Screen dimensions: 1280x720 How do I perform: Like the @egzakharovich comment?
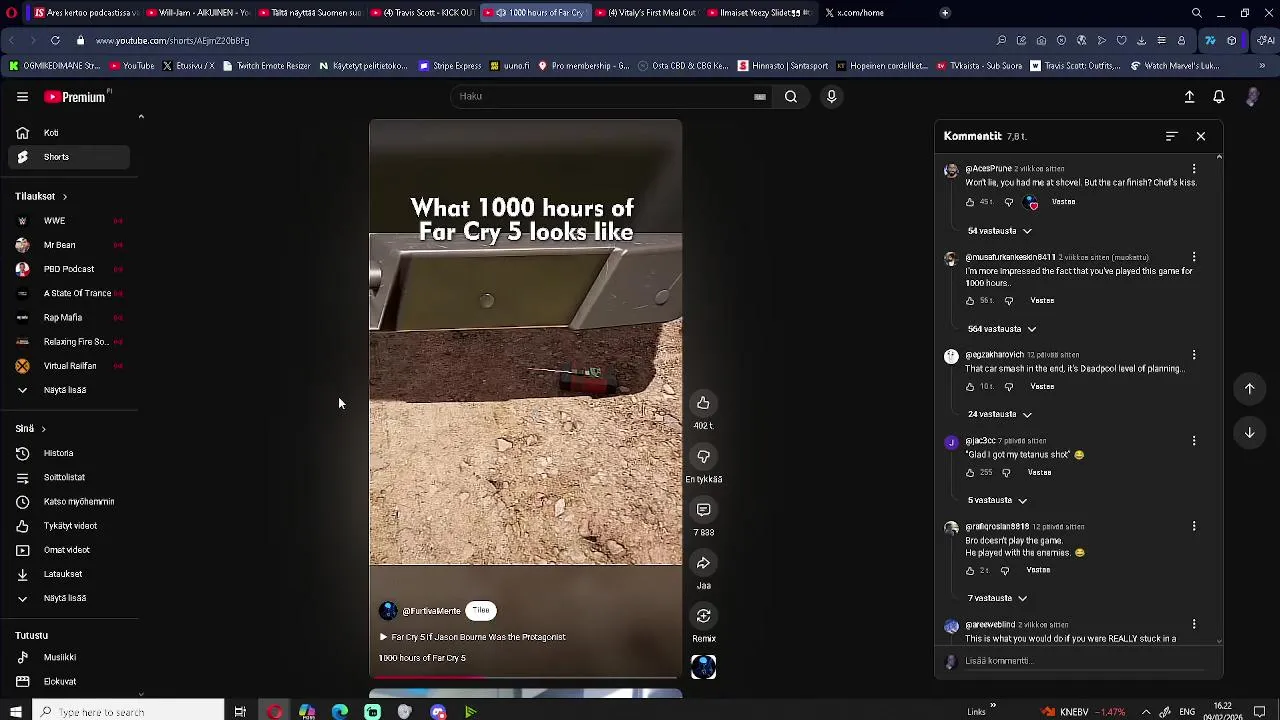(970, 387)
